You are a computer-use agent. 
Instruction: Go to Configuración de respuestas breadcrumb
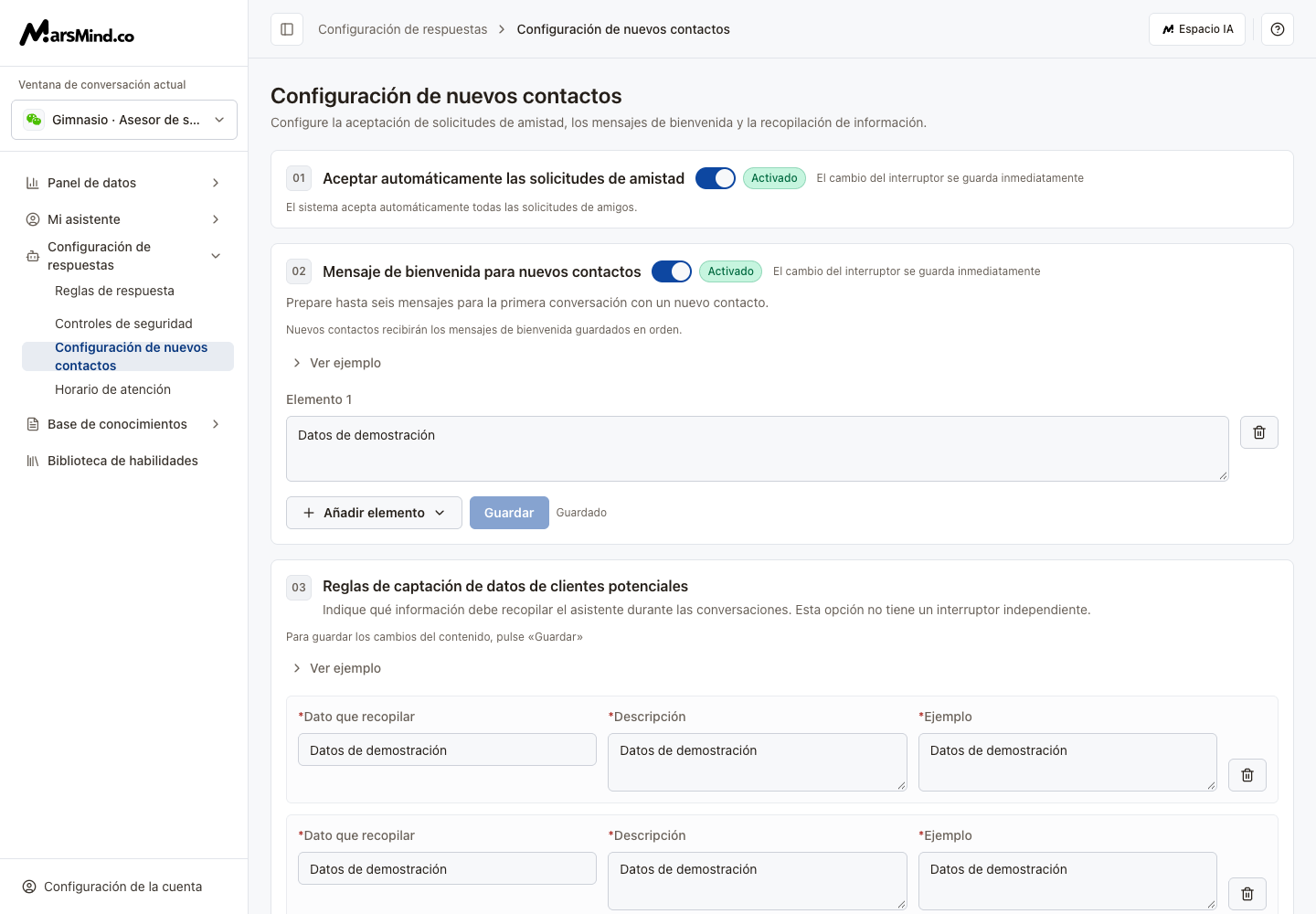pyautogui.click(x=402, y=29)
